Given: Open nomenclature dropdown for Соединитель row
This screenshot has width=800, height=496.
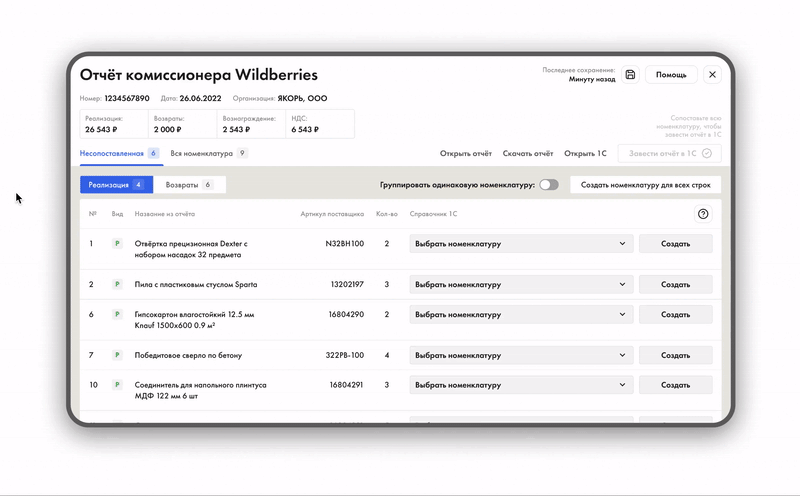Looking at the screenshot, I should coord(521,385).
